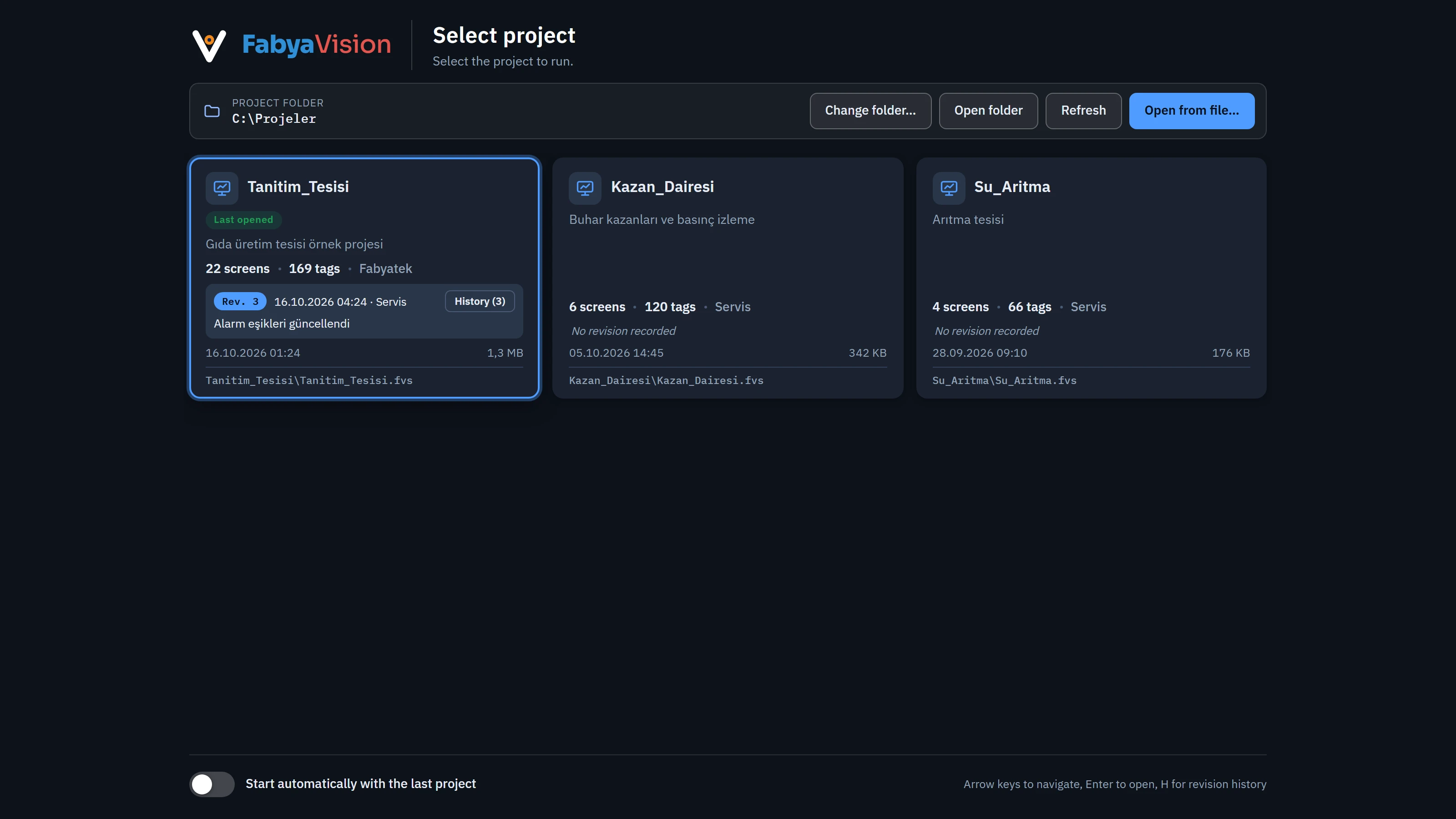Click the FabyaVision wordmark

(317, 45)
